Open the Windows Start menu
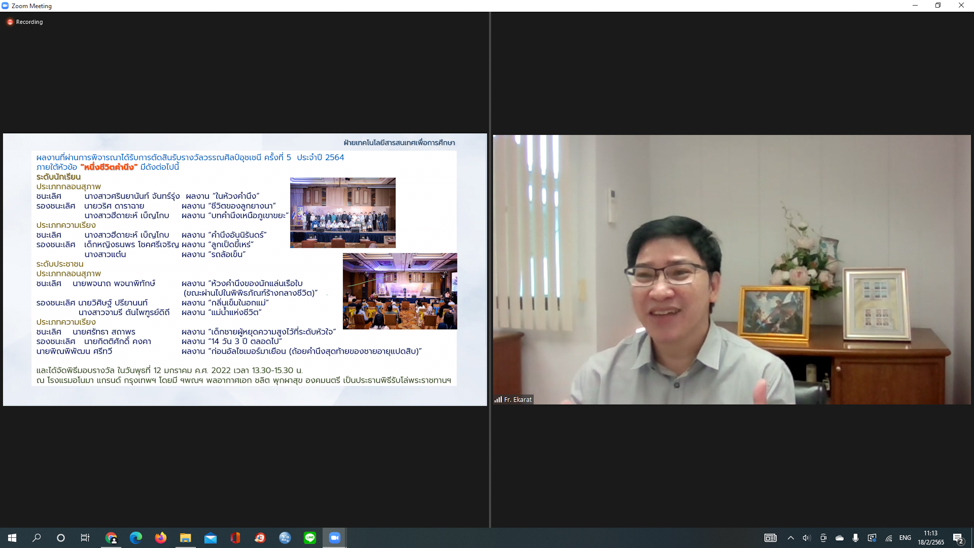The height and width of the screenshot is (548, 974). tap(12, 538)
